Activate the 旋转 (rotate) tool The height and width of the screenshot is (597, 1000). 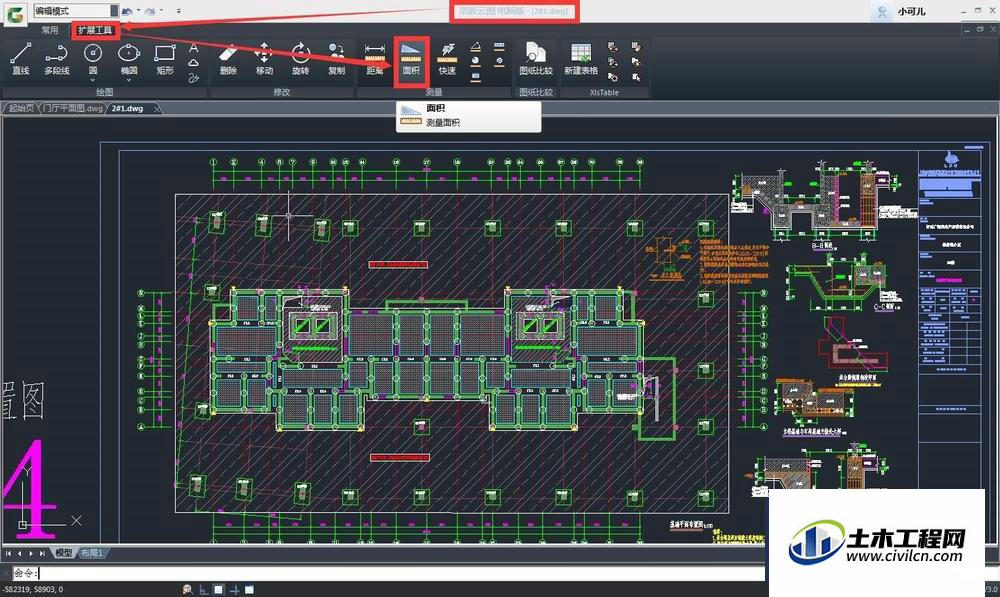pos(300,59)
